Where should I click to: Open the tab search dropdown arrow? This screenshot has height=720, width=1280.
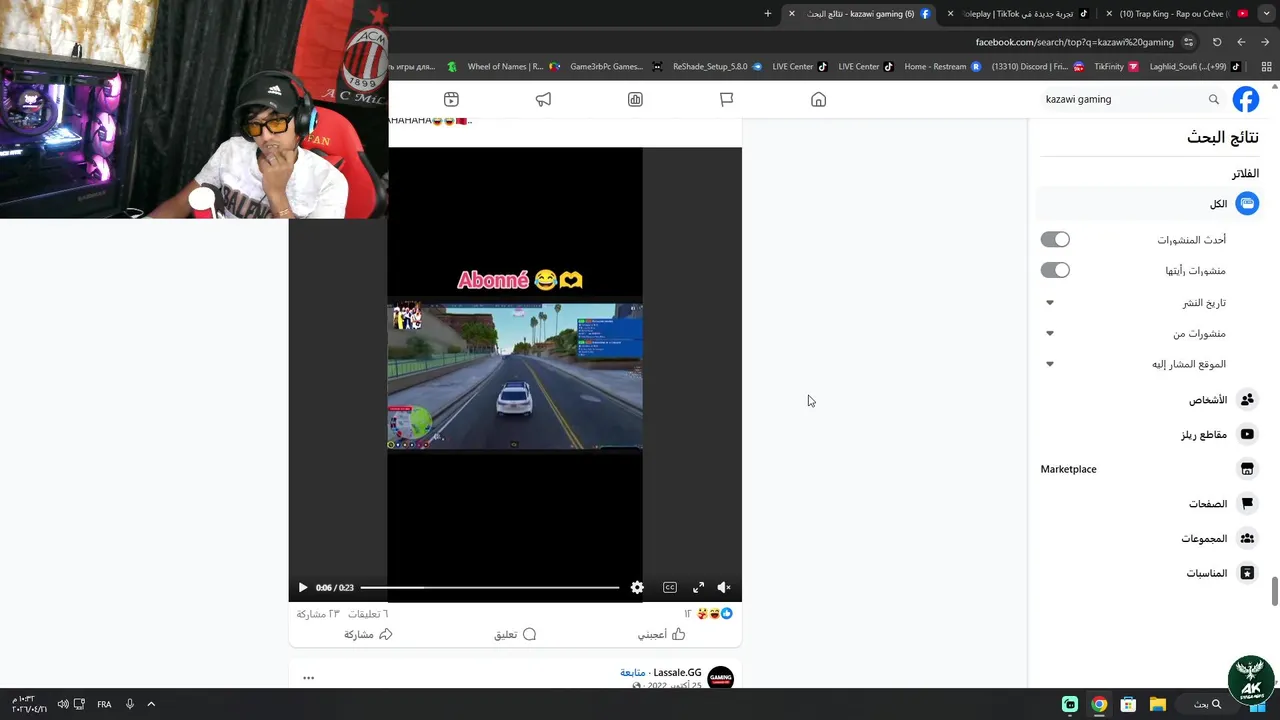pos(1267,14)
